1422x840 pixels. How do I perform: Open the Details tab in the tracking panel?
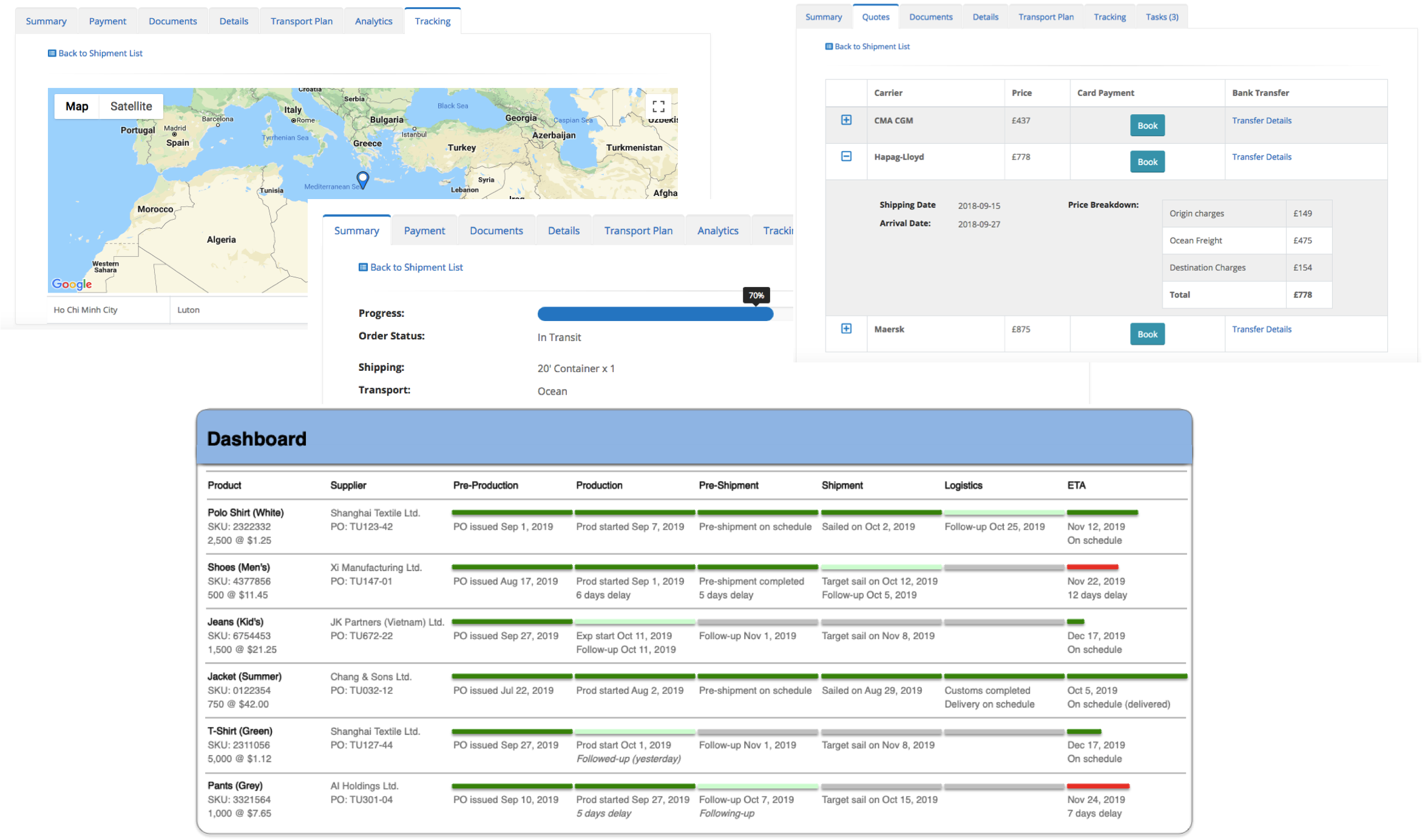(234, 21)
